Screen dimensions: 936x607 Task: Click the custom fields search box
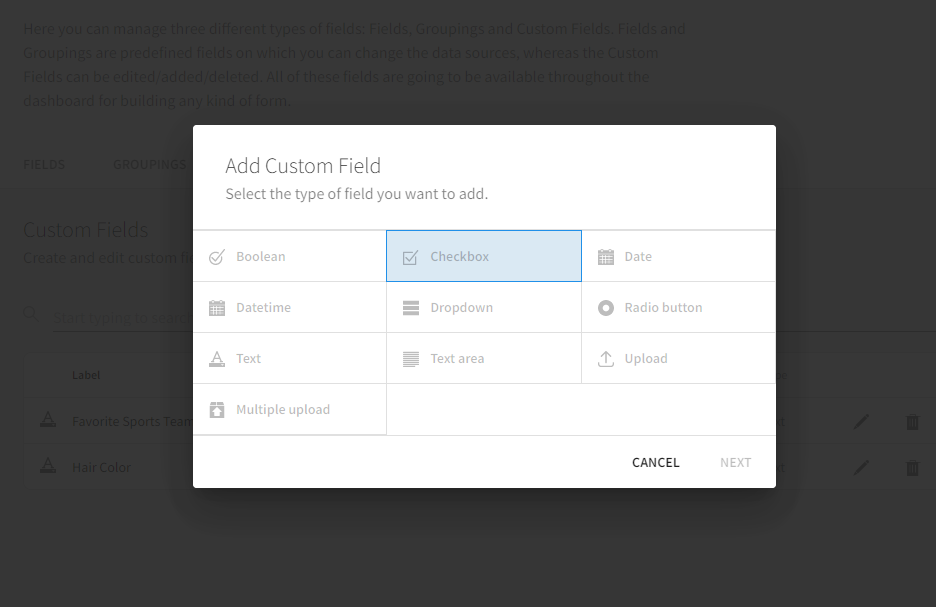(x=120, y=318)
